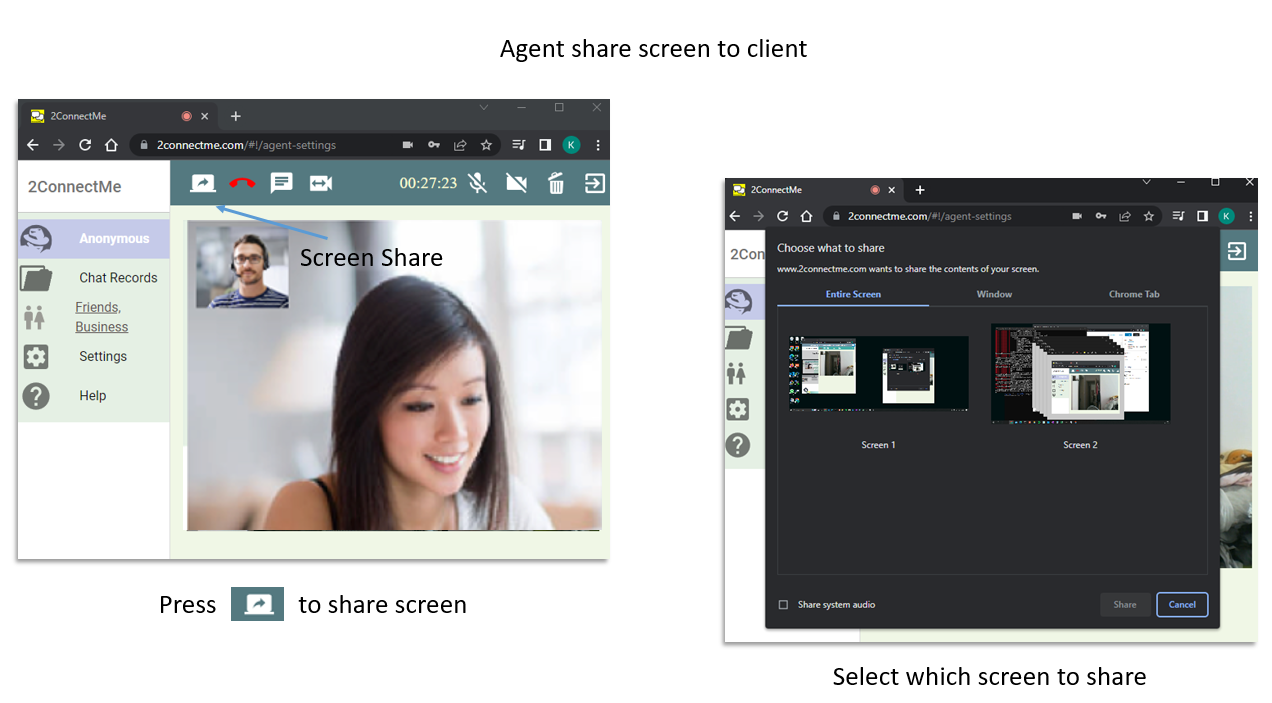Viewport: 1272px width, 703px height.
Task: Turn off video camera in call toolbar
Action: (516, 183)
